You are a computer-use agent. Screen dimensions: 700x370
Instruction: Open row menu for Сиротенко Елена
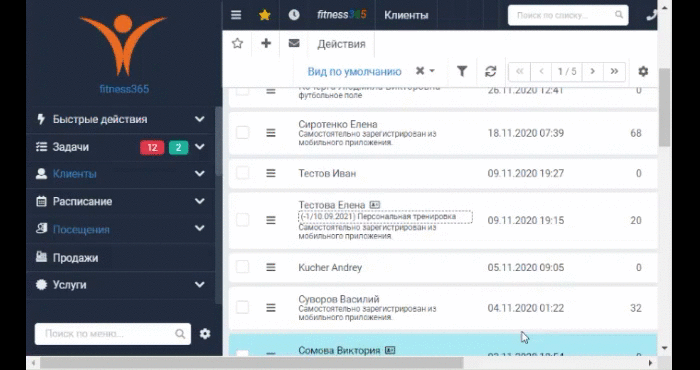tap(271, 133)
